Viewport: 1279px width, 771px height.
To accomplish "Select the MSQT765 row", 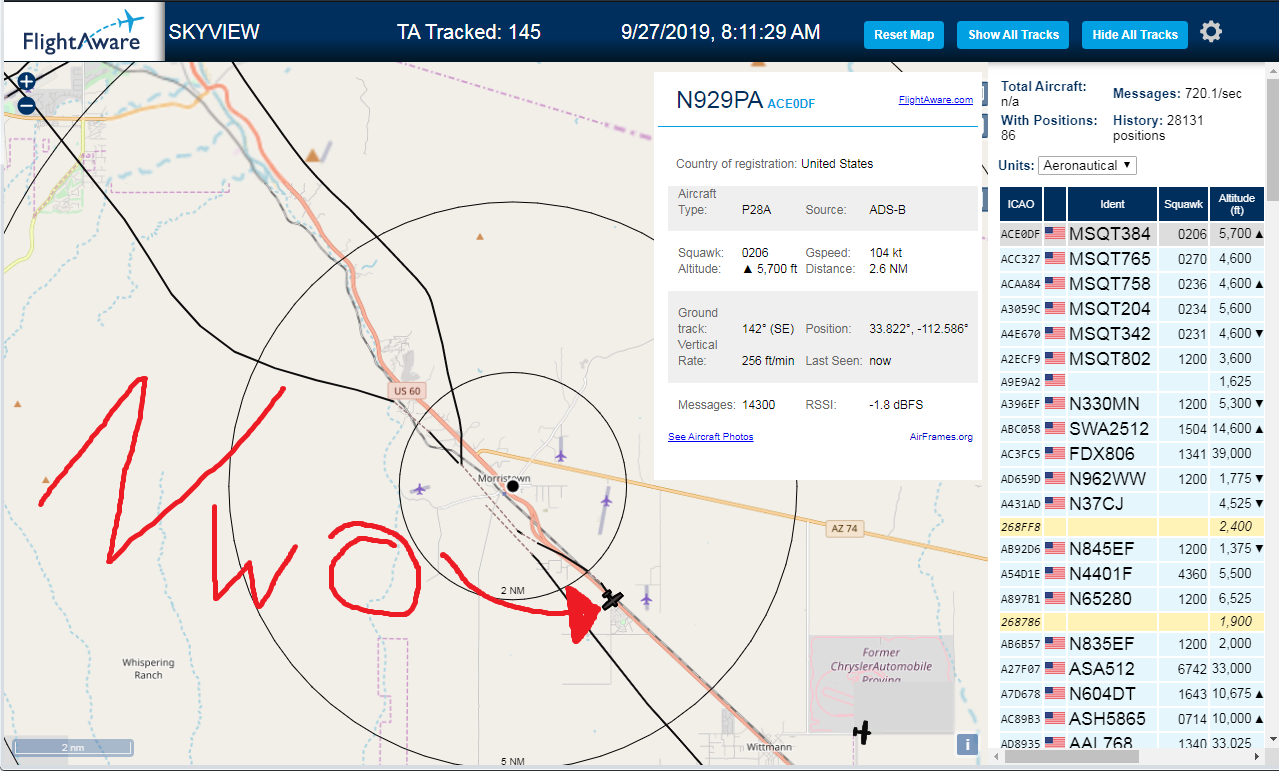I will [x=1132, y=259].
